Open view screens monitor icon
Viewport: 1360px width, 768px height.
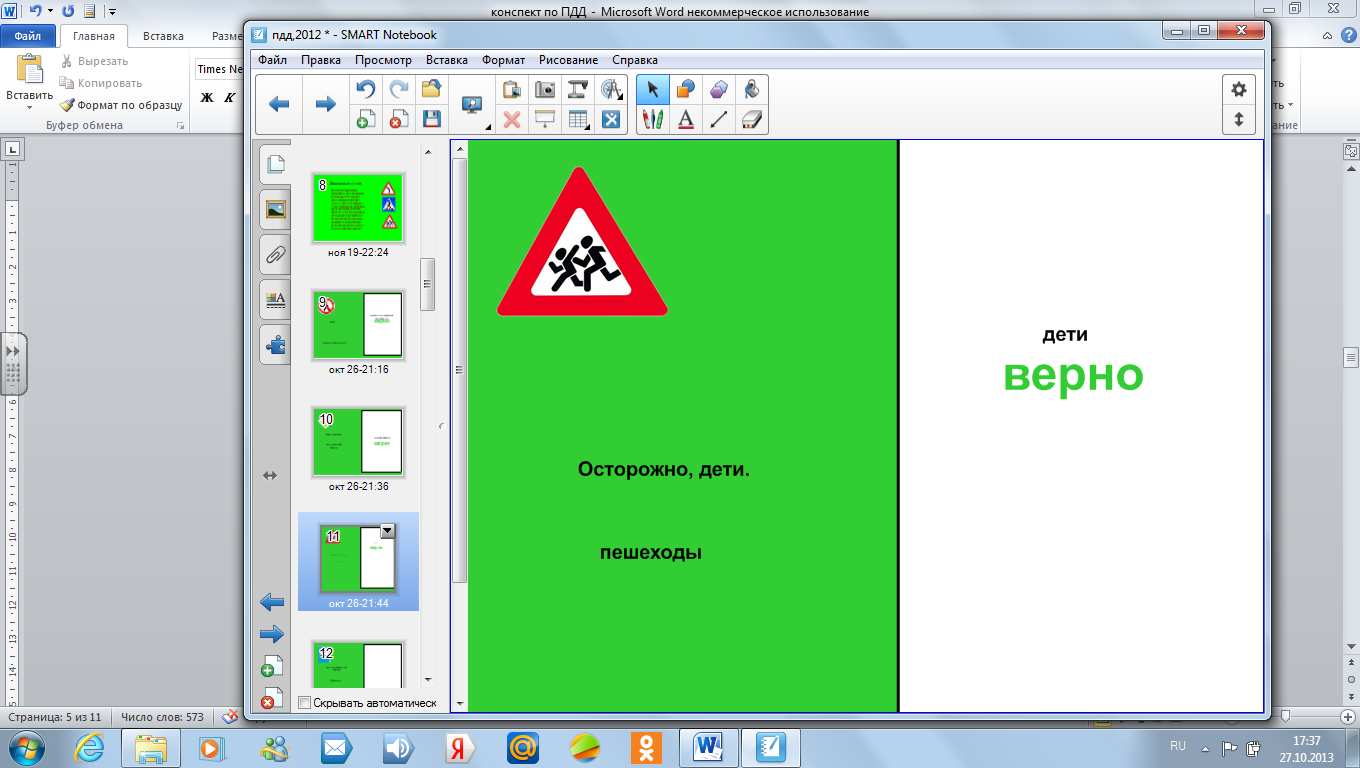click(471, 104)
